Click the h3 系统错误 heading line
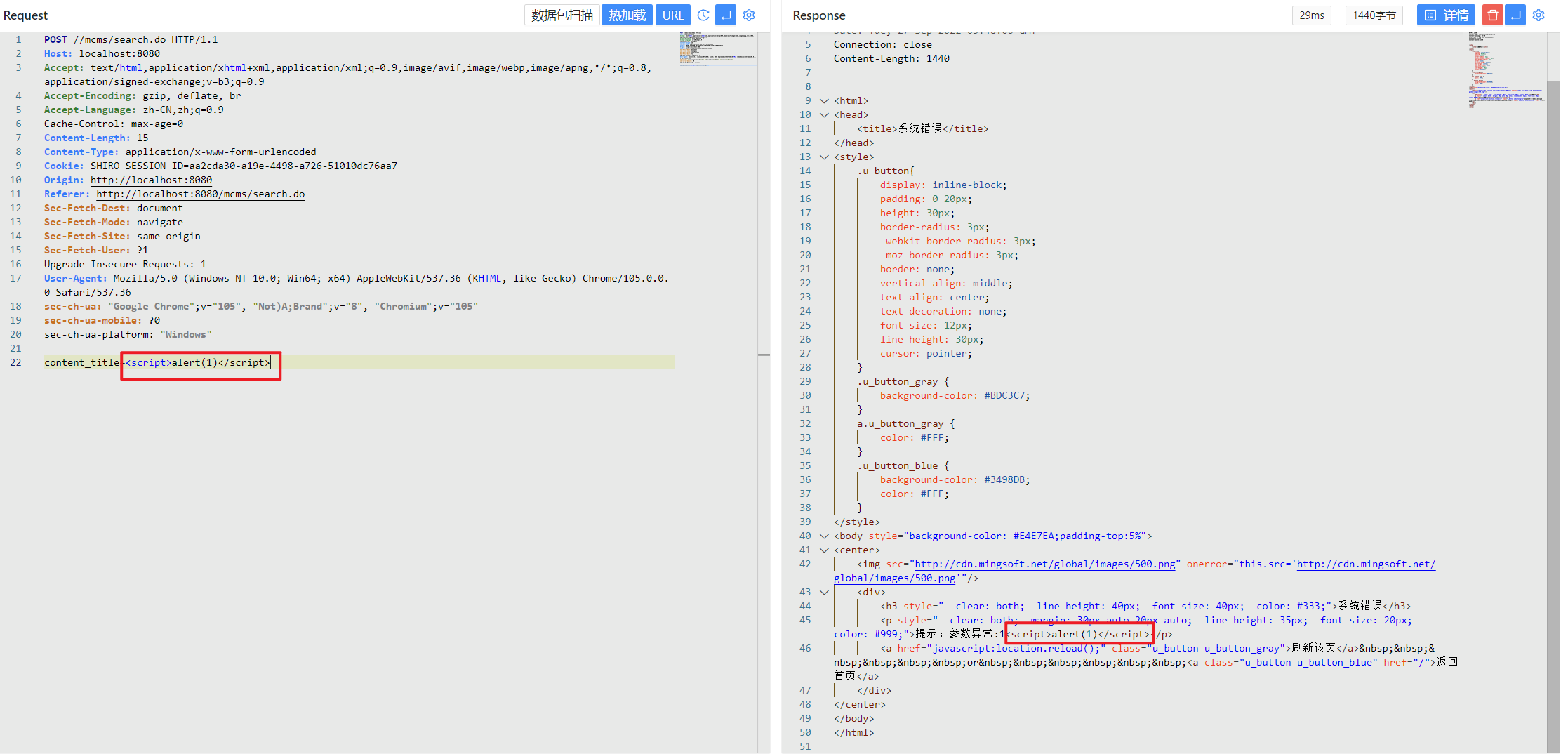 coord(1145,606)
